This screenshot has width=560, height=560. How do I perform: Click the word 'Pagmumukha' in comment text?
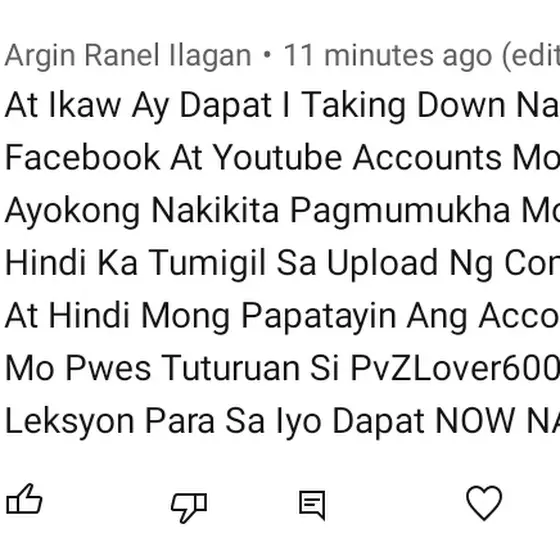[400, 212]
